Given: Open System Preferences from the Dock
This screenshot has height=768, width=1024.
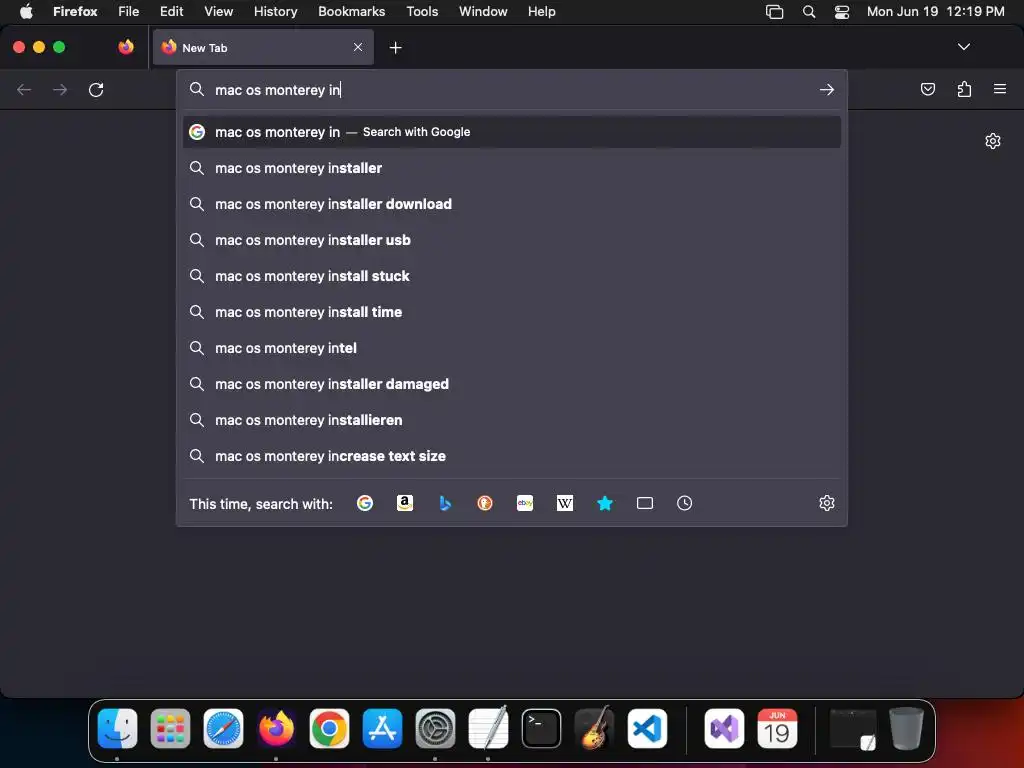Looking at the screenshot, I should click(x=436, y=728).
